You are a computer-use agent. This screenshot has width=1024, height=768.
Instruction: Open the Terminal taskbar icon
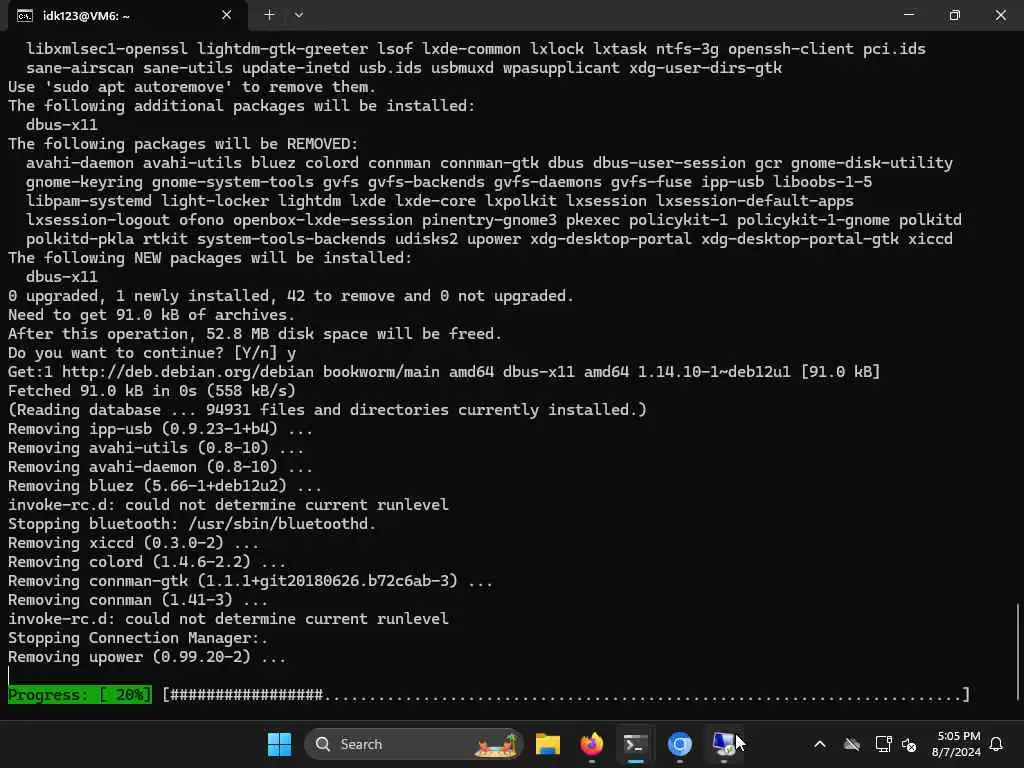pos(635,744)
